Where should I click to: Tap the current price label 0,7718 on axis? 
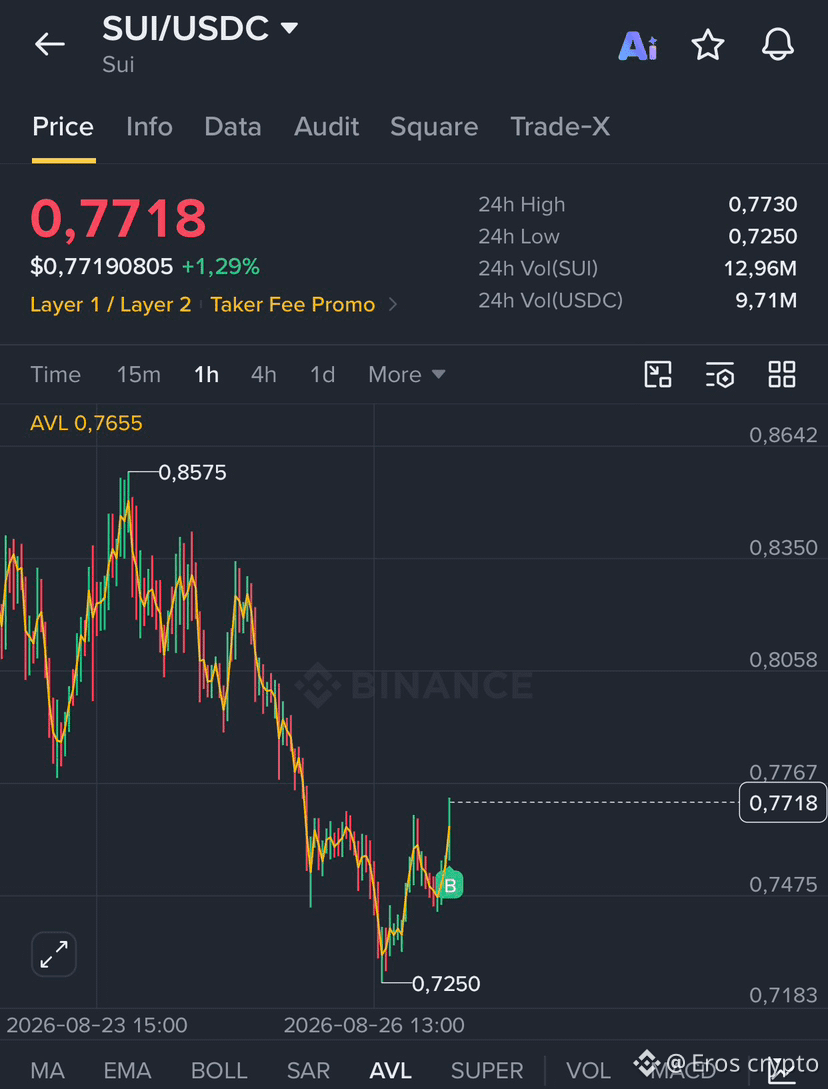[783, 803]
